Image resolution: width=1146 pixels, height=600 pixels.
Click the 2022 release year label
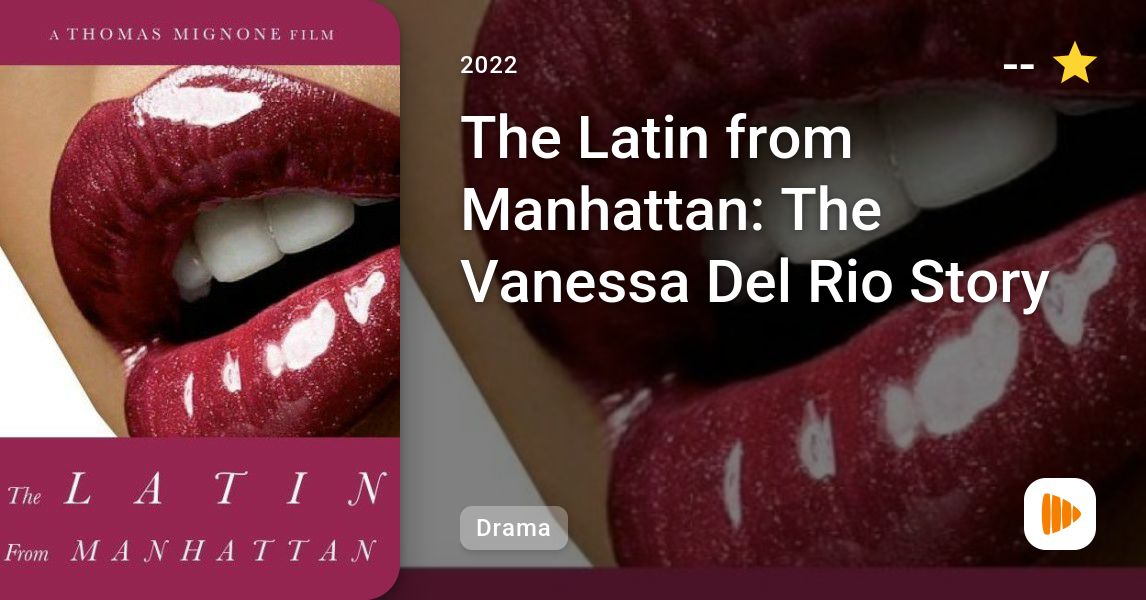point(489,65)
